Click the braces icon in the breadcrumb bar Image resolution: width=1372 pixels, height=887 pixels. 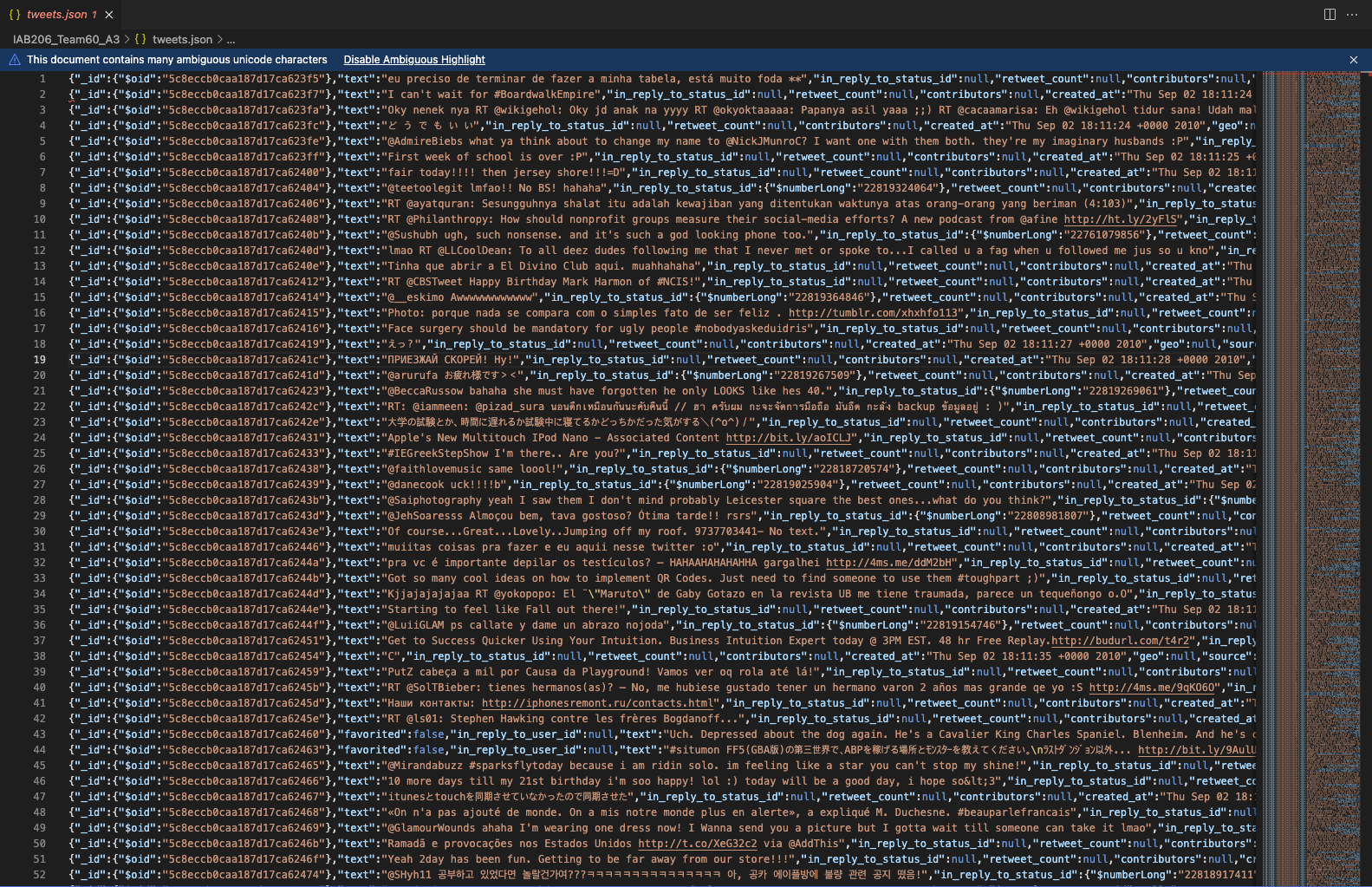pos(140,39)
